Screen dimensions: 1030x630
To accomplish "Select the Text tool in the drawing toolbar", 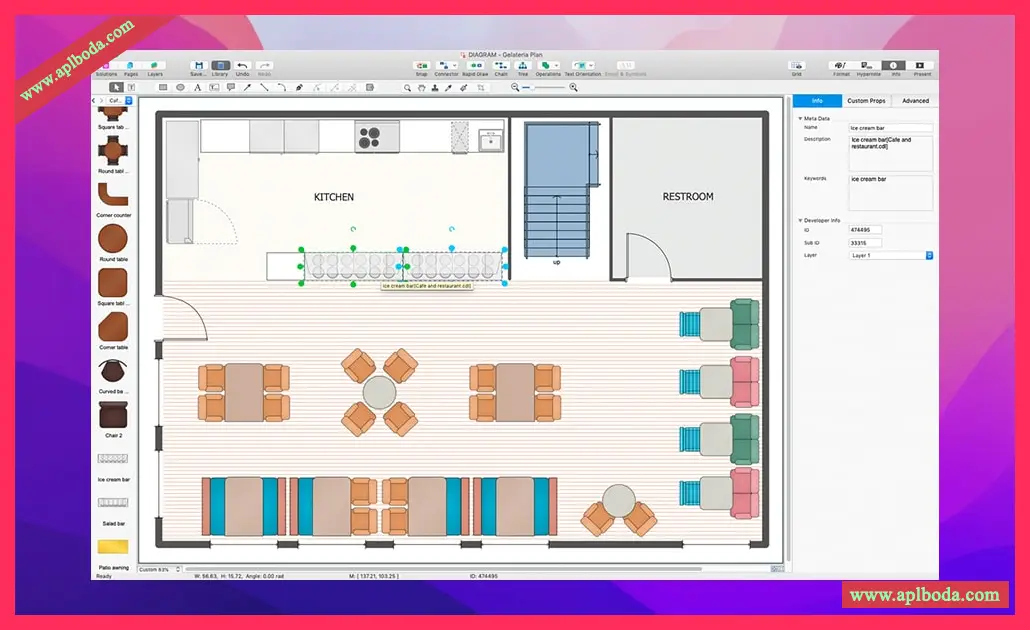I will click(197, 88).
